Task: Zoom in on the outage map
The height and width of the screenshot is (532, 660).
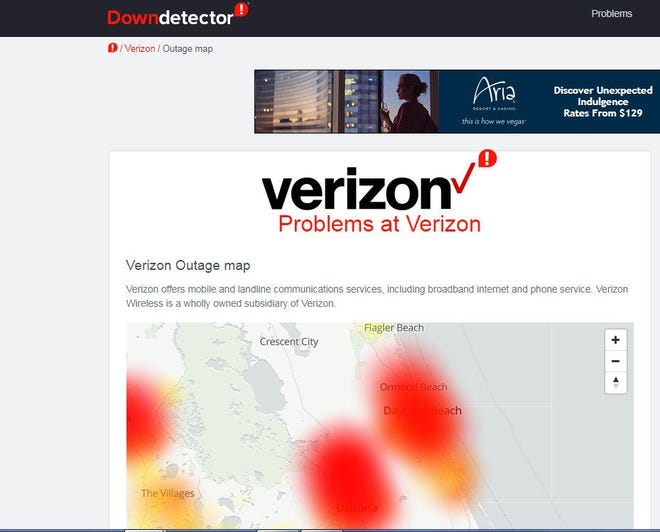Action: (615, 340)
